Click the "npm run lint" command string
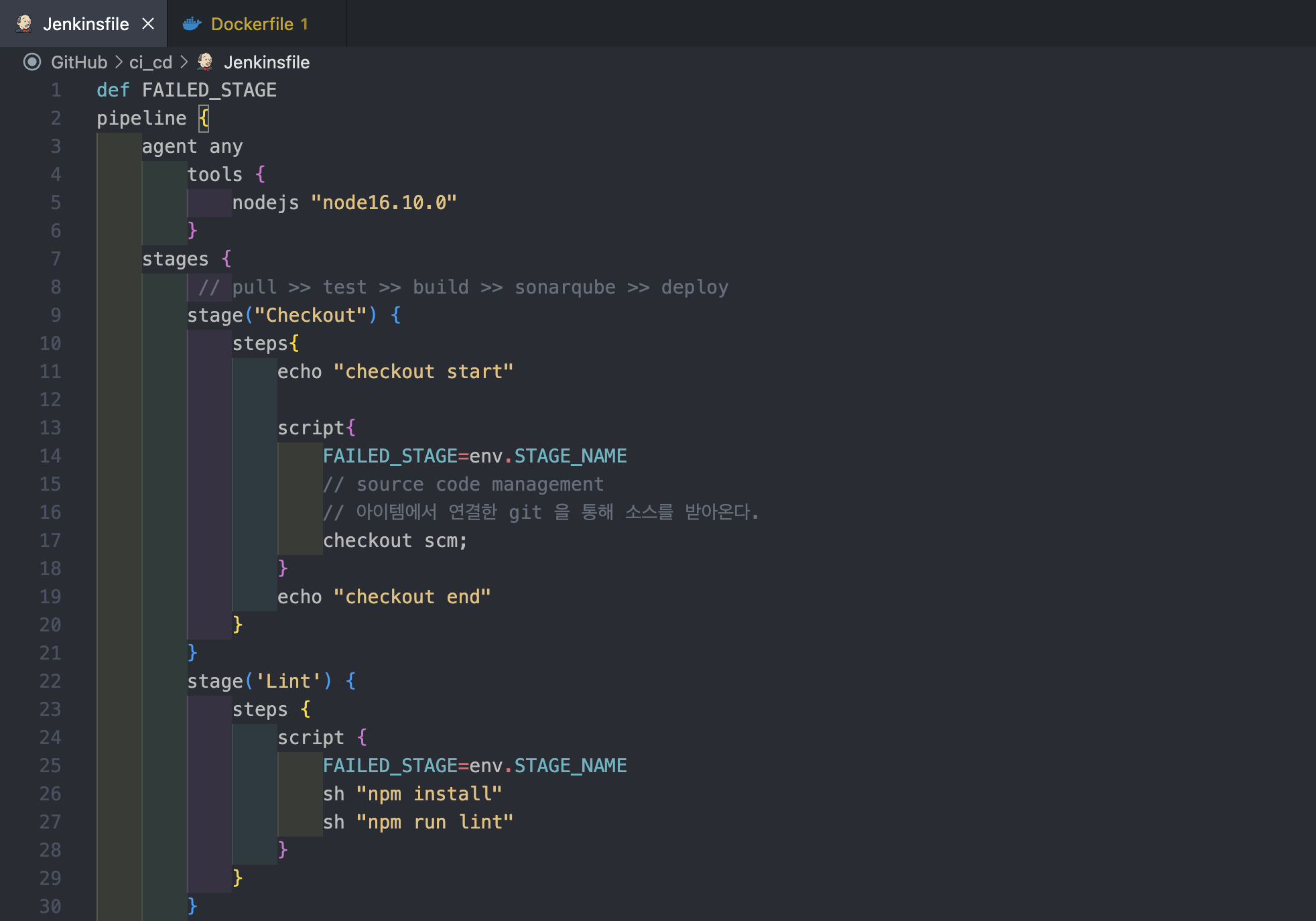Screen dimensions: 1316x921 [x=434, y=822]
